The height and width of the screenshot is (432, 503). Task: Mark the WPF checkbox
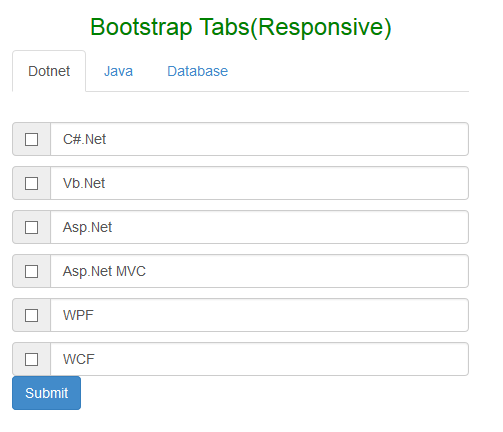click(x=31, y=315)
